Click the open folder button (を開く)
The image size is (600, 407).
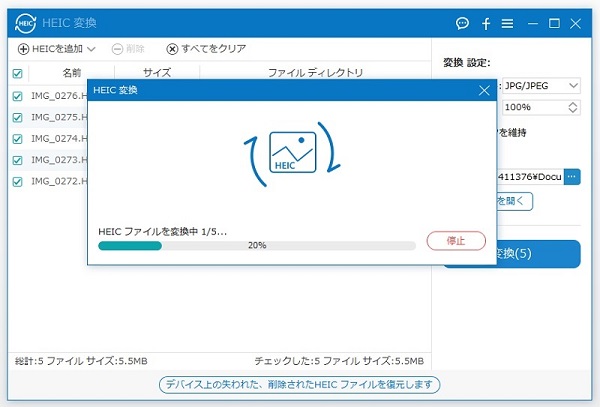pyautogui.click(x=514, y=201)
